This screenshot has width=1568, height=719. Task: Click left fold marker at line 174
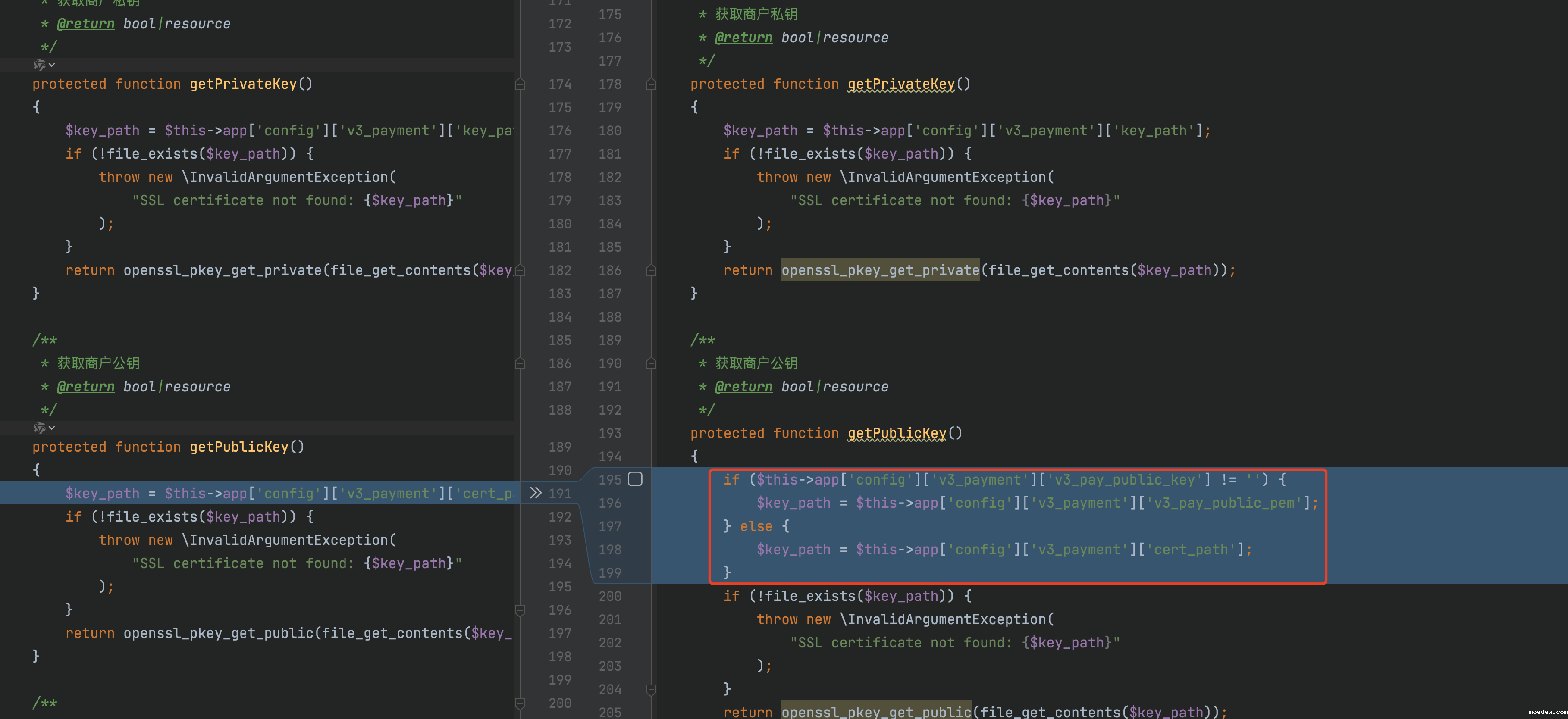[x=520, y=84]
